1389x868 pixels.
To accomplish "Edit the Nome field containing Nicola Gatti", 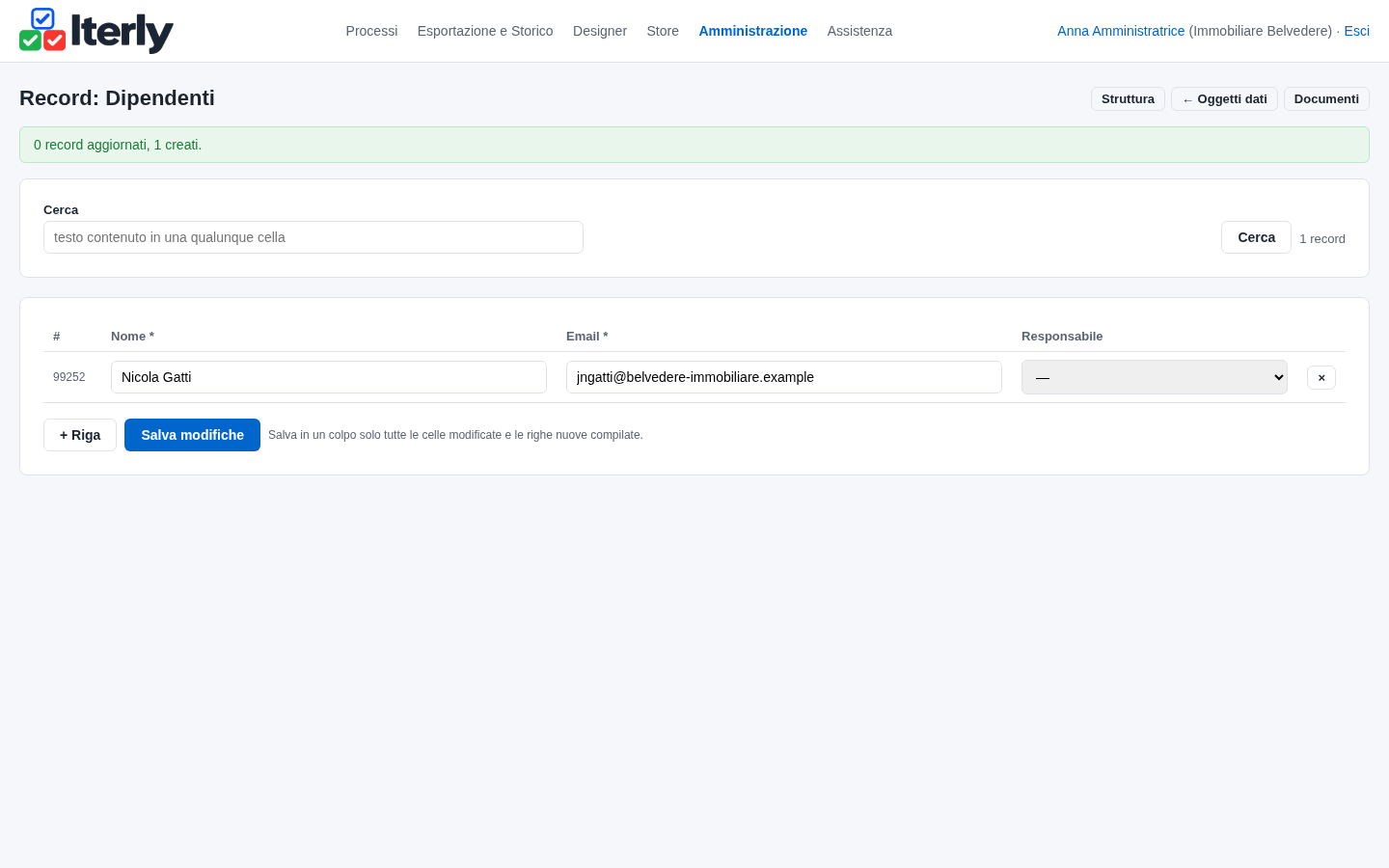I will [x=329, y=377].
